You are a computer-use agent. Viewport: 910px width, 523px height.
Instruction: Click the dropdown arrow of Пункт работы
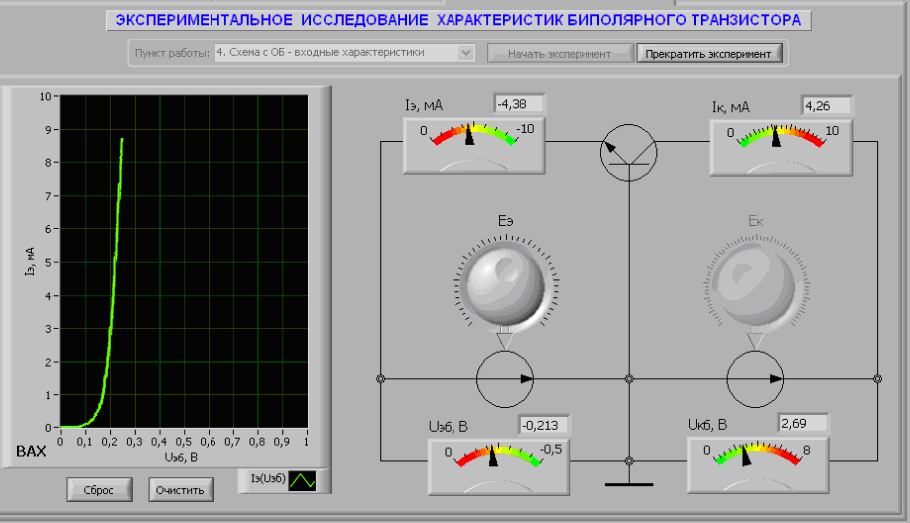465,53
